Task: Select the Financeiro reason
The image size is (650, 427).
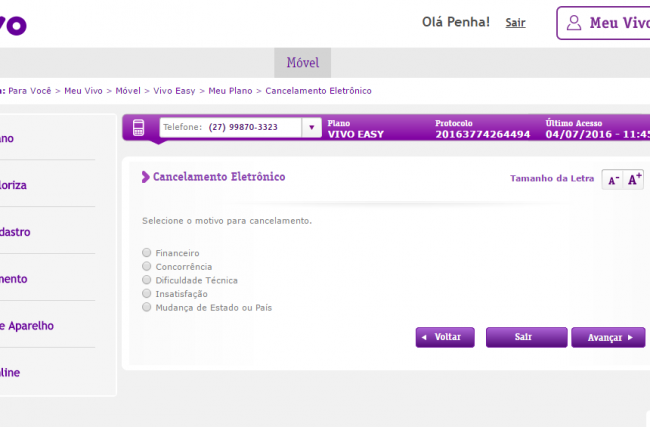Action: tap(146, 252)
